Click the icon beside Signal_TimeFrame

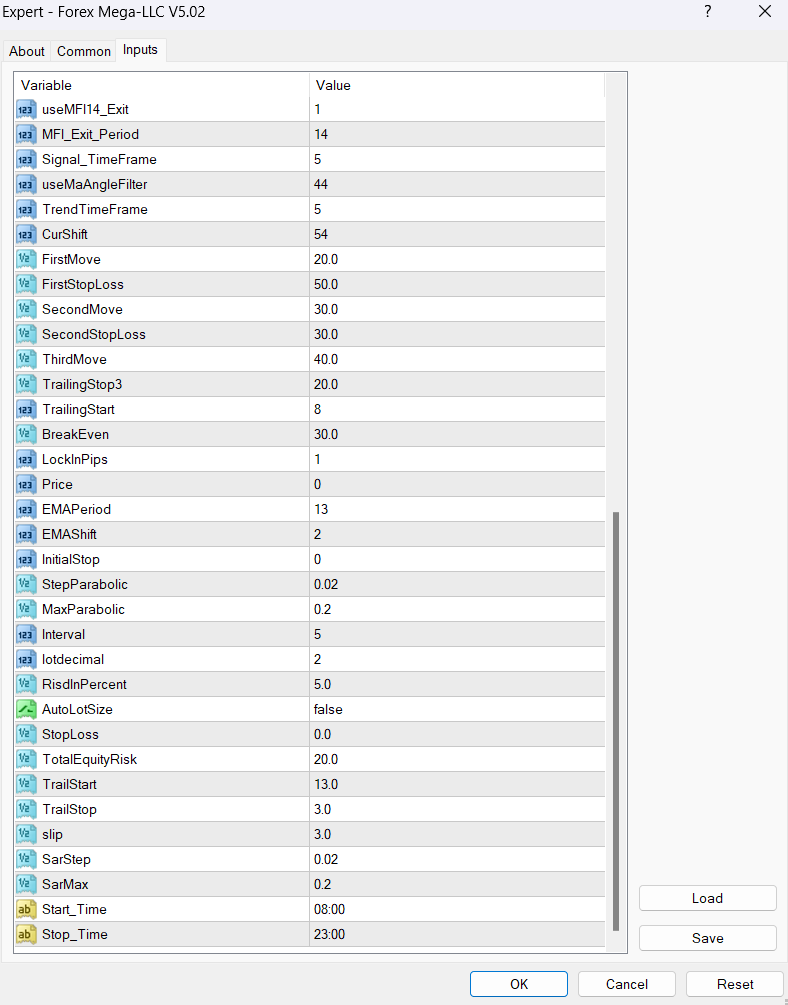pos(26,160)
